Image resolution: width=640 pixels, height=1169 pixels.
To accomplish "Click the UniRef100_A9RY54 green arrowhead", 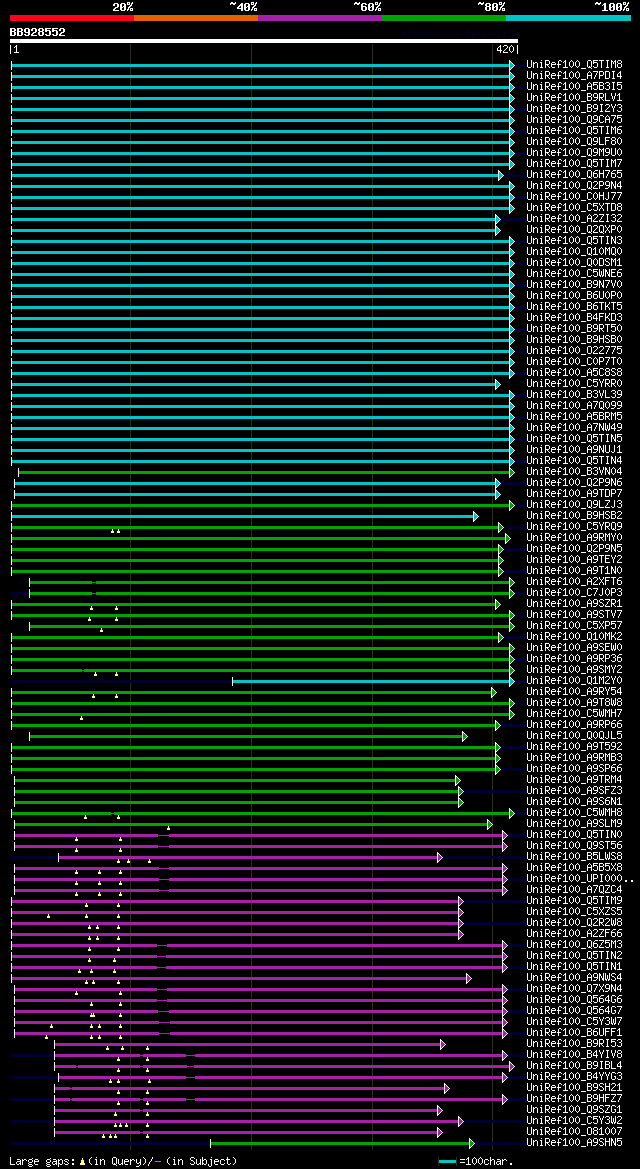I will (x=494, y=692).
